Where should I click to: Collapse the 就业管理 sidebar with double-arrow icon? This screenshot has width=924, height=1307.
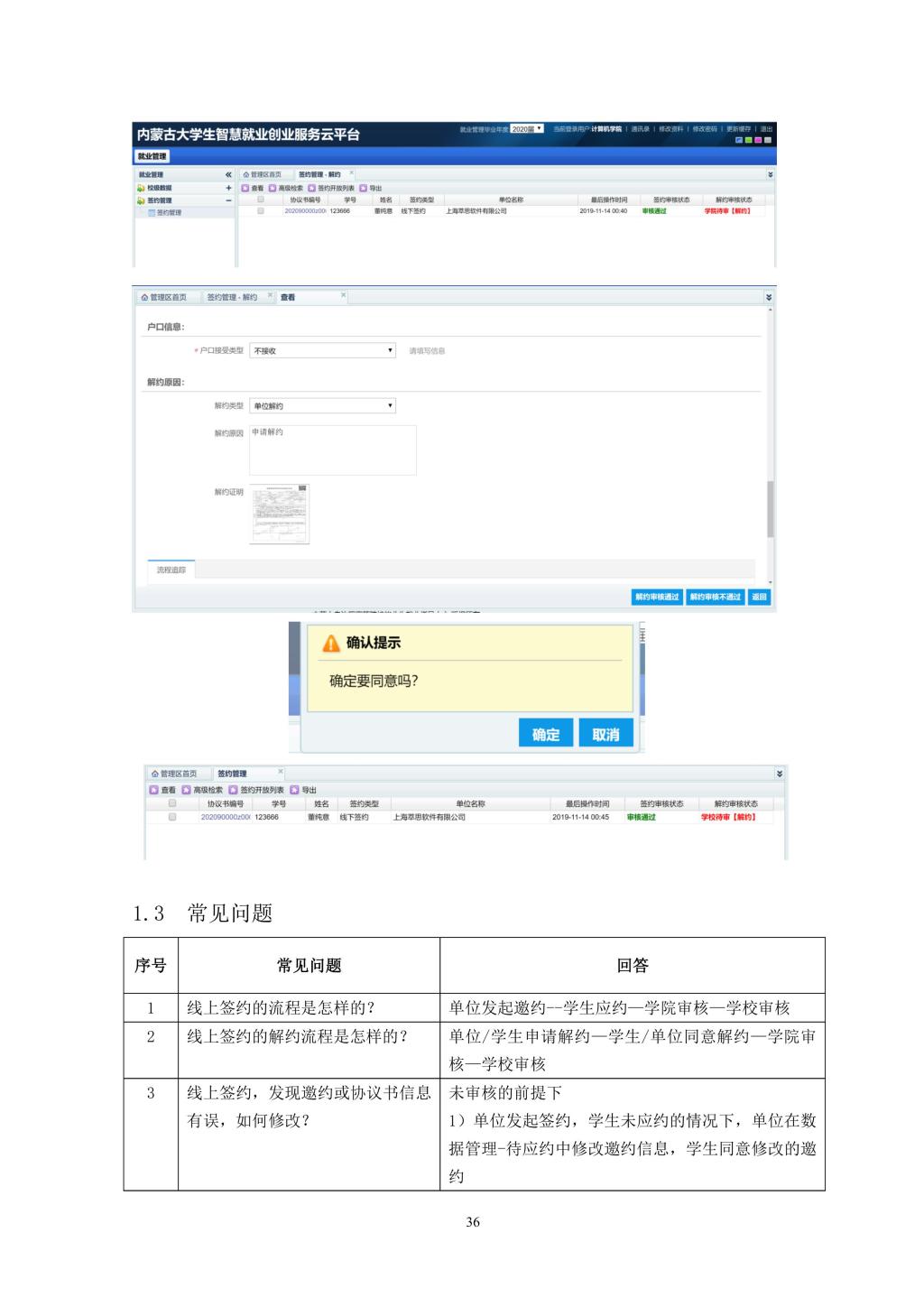(x=228, y=174)
